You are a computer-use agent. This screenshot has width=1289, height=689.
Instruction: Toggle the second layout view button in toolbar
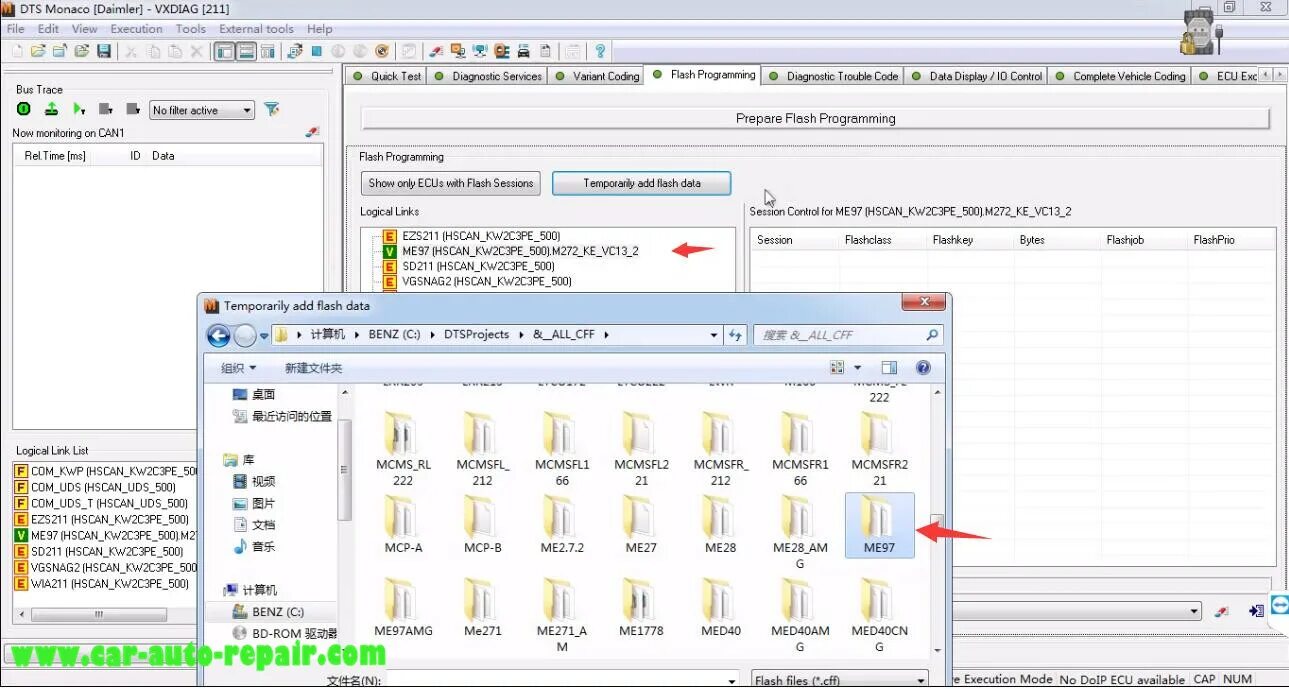(x=246, y=51)
